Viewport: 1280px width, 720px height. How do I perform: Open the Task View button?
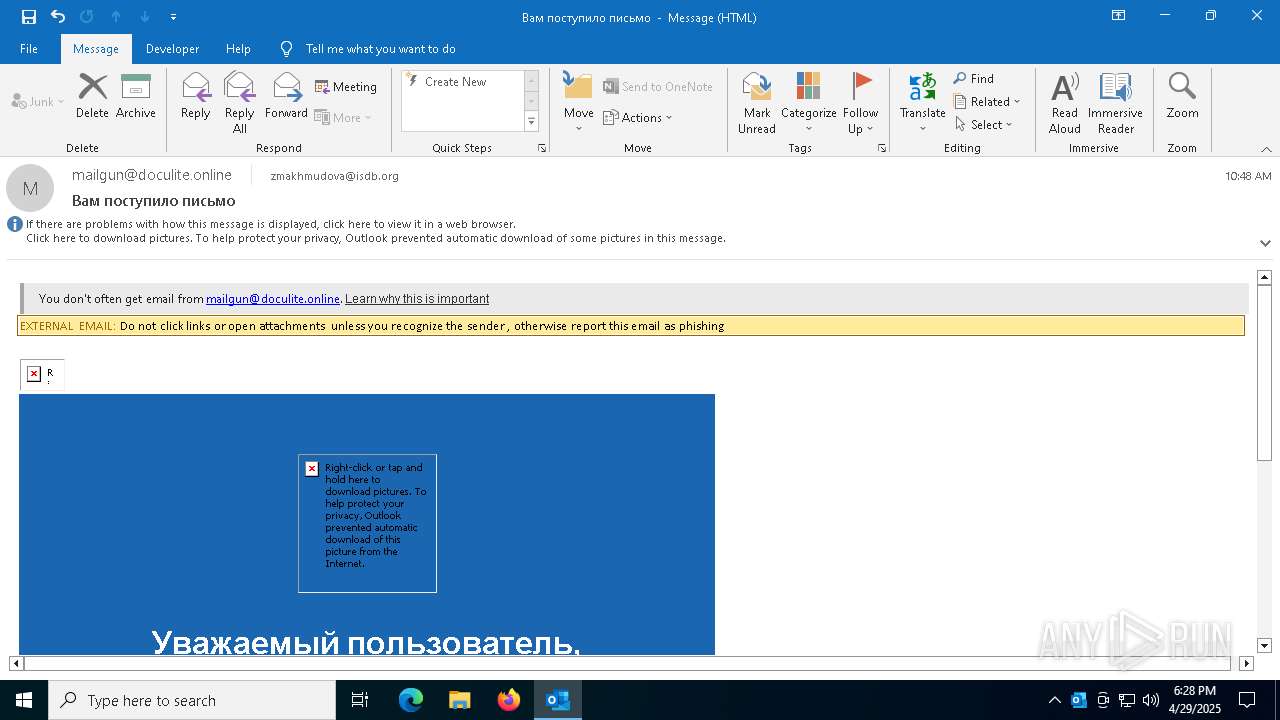click(360, 700)
